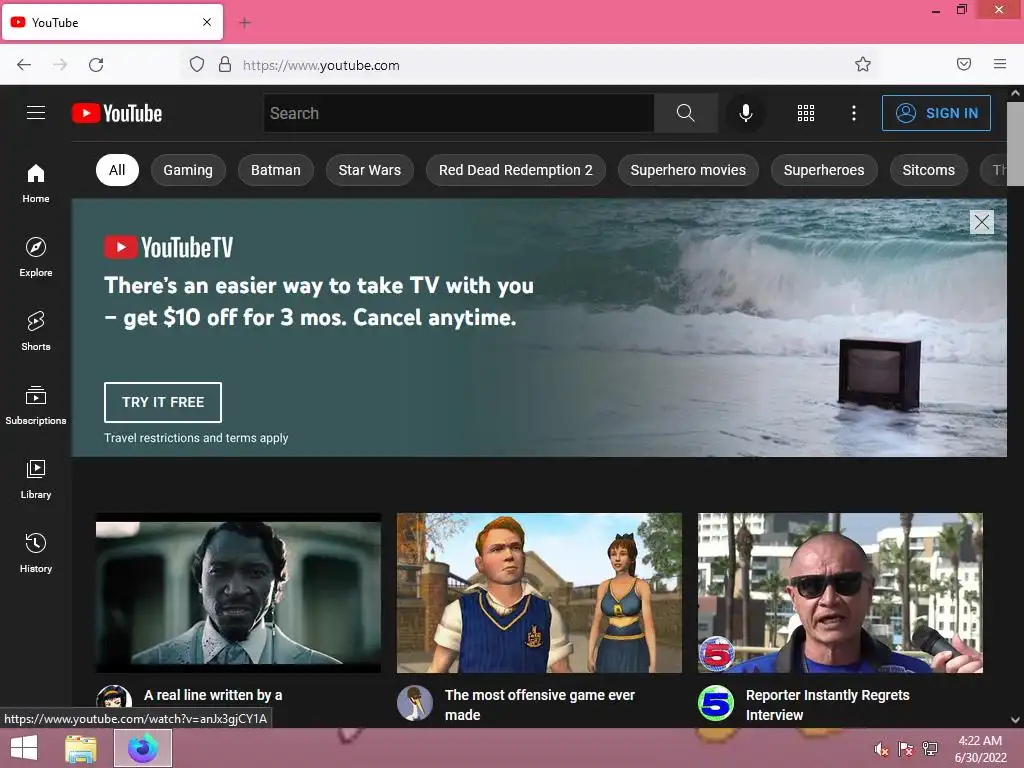Select the Sitcoms filter chip

click(x=929, y=170)
